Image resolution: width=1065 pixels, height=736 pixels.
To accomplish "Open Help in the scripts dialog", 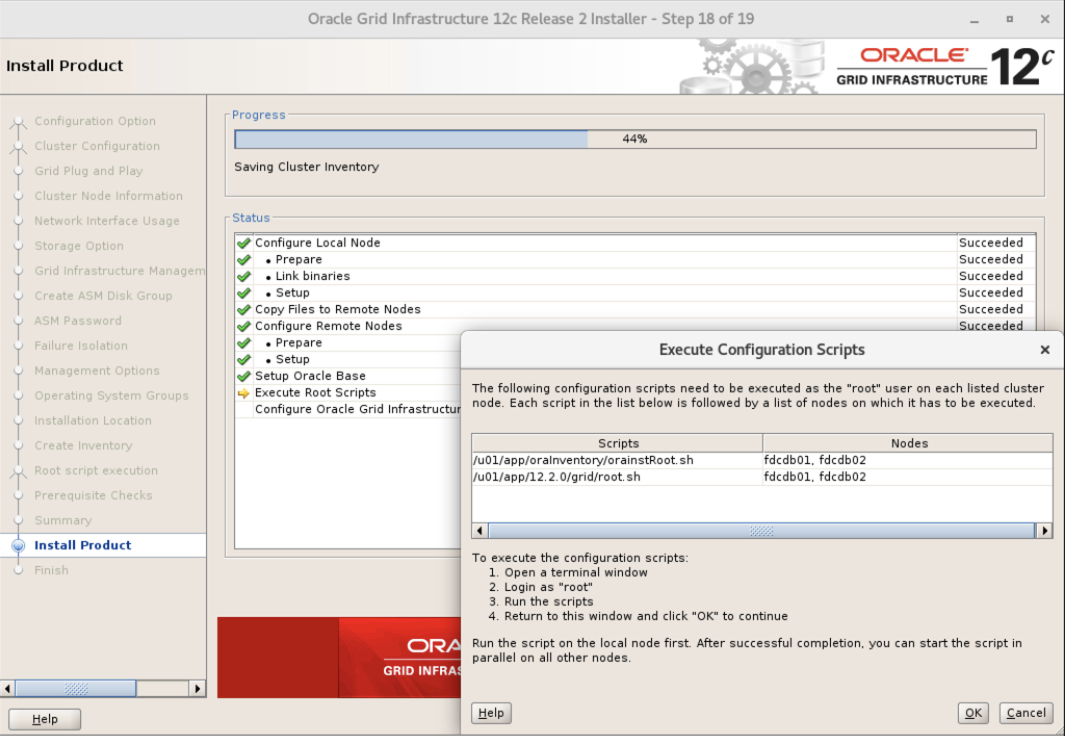I will (x=491, y=713).
